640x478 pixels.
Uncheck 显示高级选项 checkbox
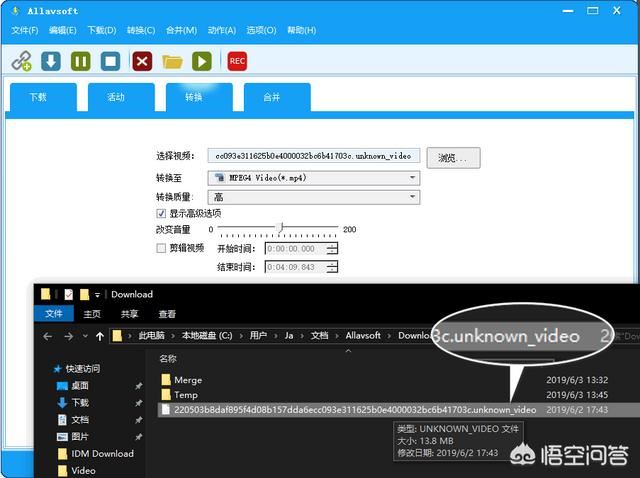tap(161, 213)
